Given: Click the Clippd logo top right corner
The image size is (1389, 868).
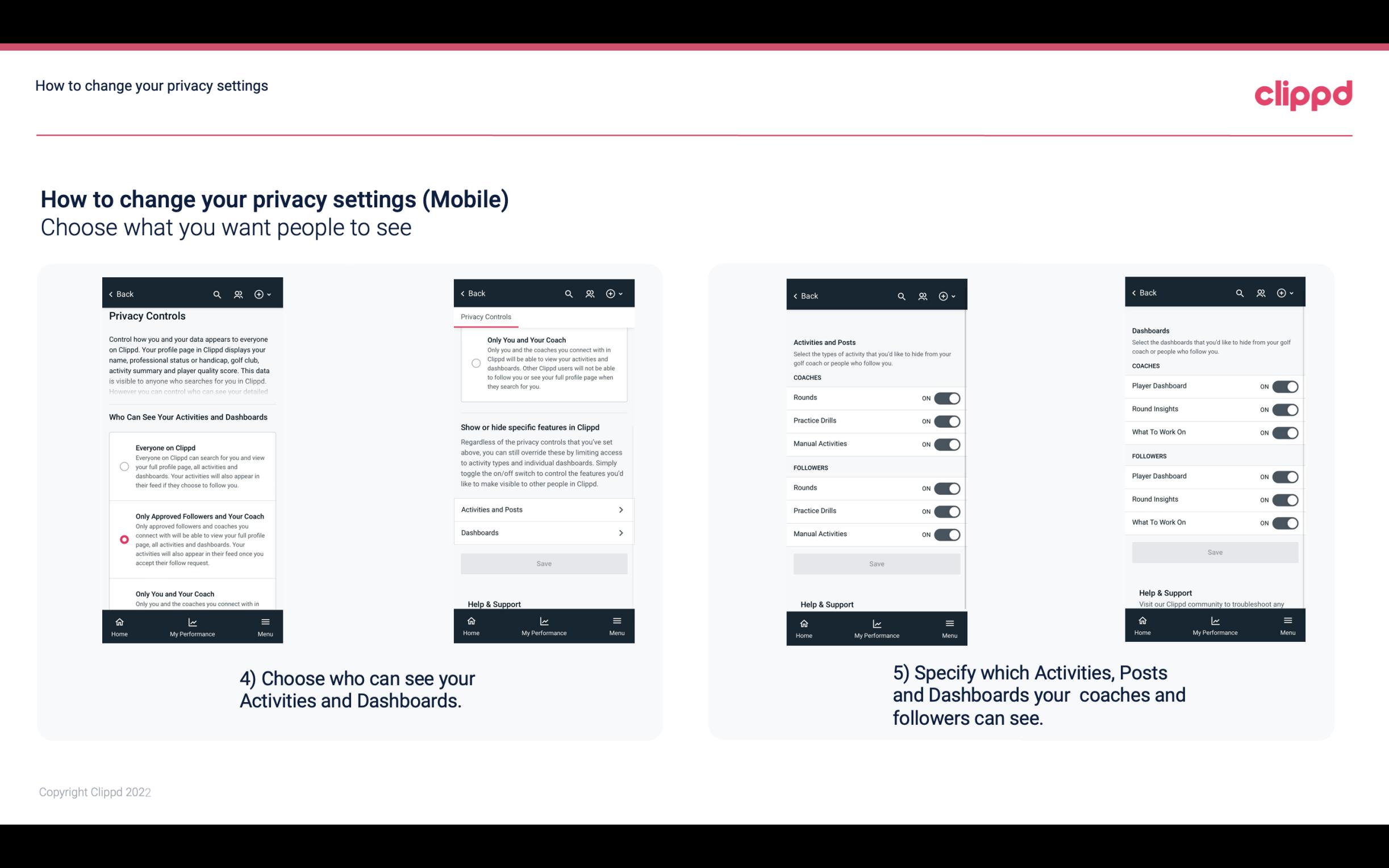Looking at the screenshot, I should [x=1304, y=94].
